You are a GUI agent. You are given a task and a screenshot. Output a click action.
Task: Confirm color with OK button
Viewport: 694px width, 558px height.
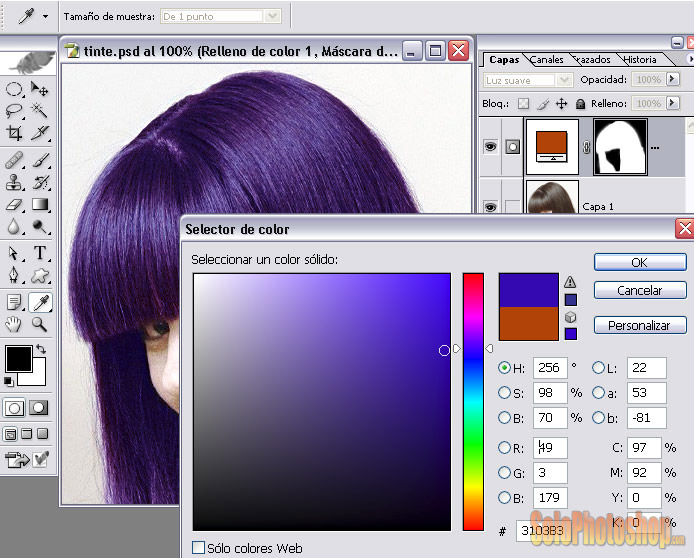tap(640, 262)
